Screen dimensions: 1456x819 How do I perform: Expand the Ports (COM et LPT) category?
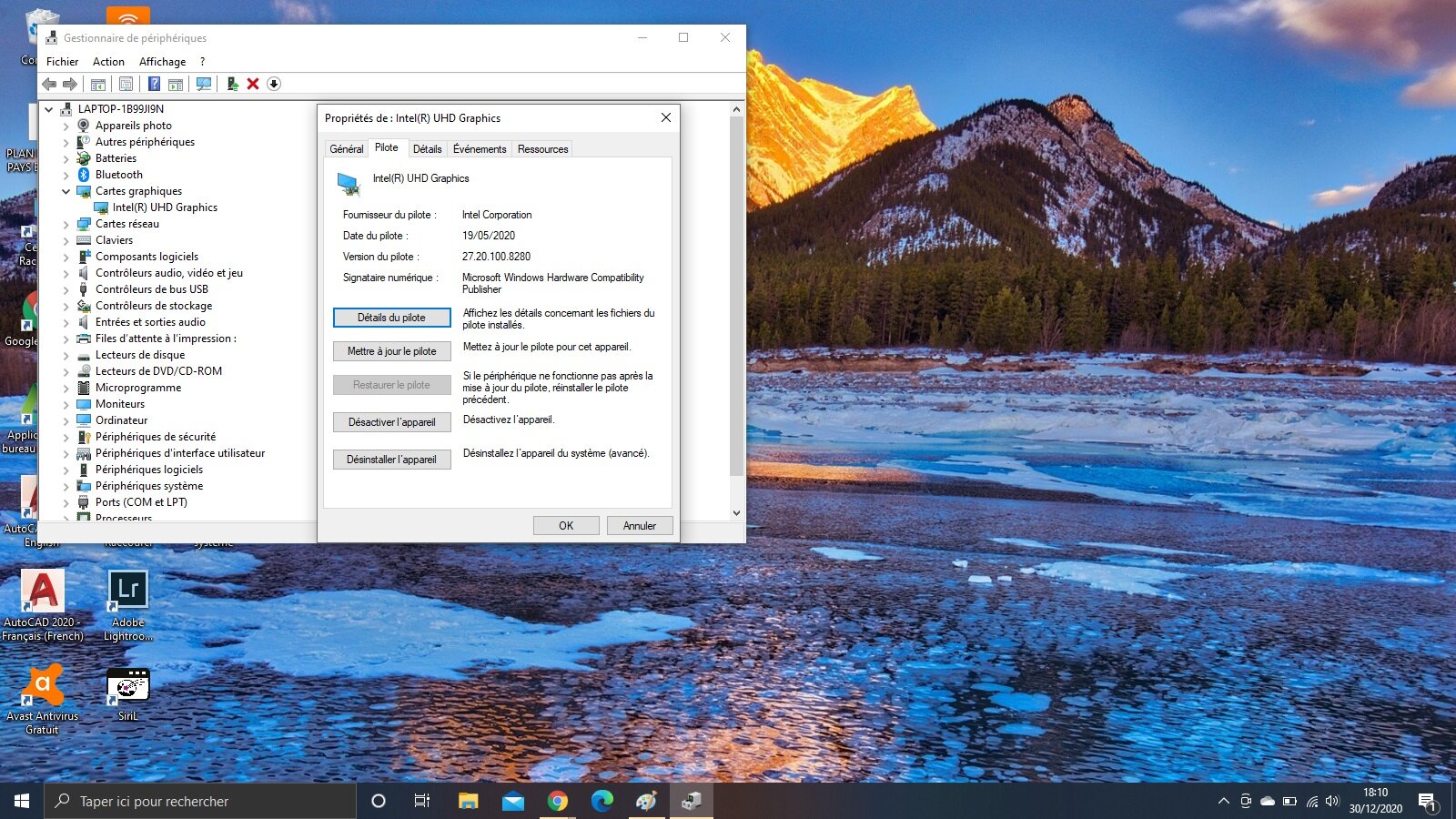tap(66, 502)
